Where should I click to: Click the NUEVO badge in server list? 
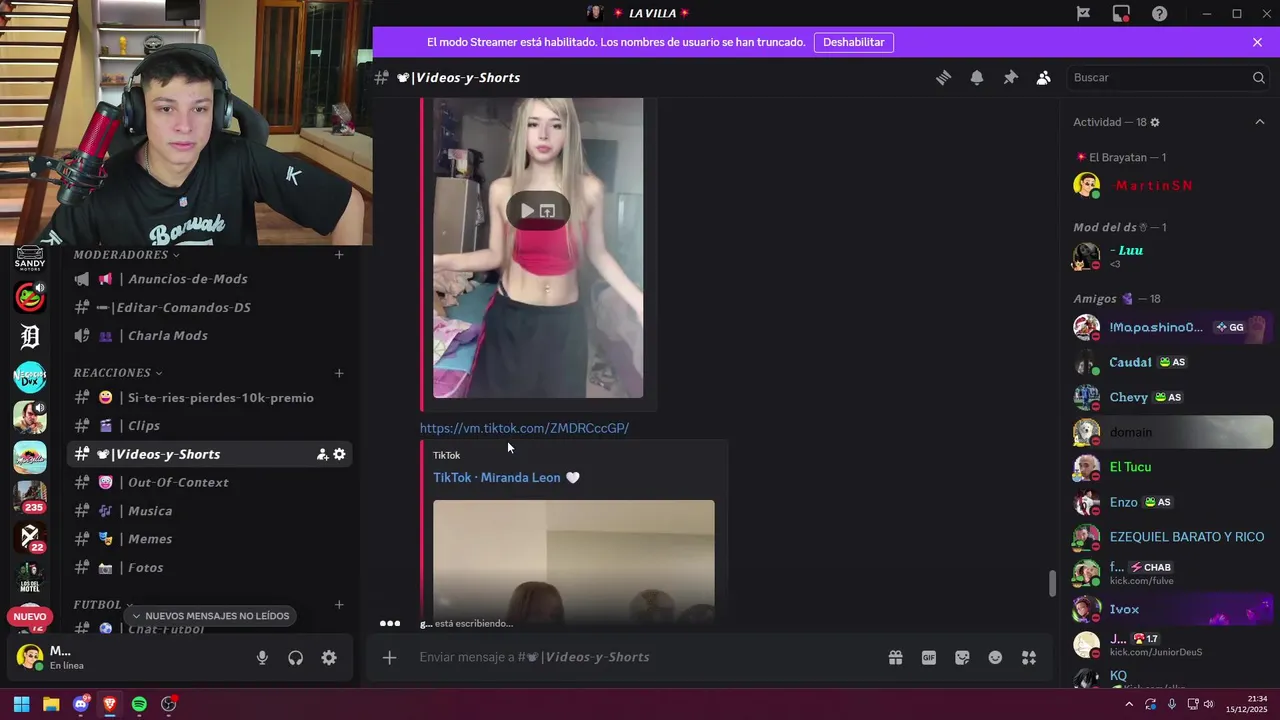(x=30, y=617)
